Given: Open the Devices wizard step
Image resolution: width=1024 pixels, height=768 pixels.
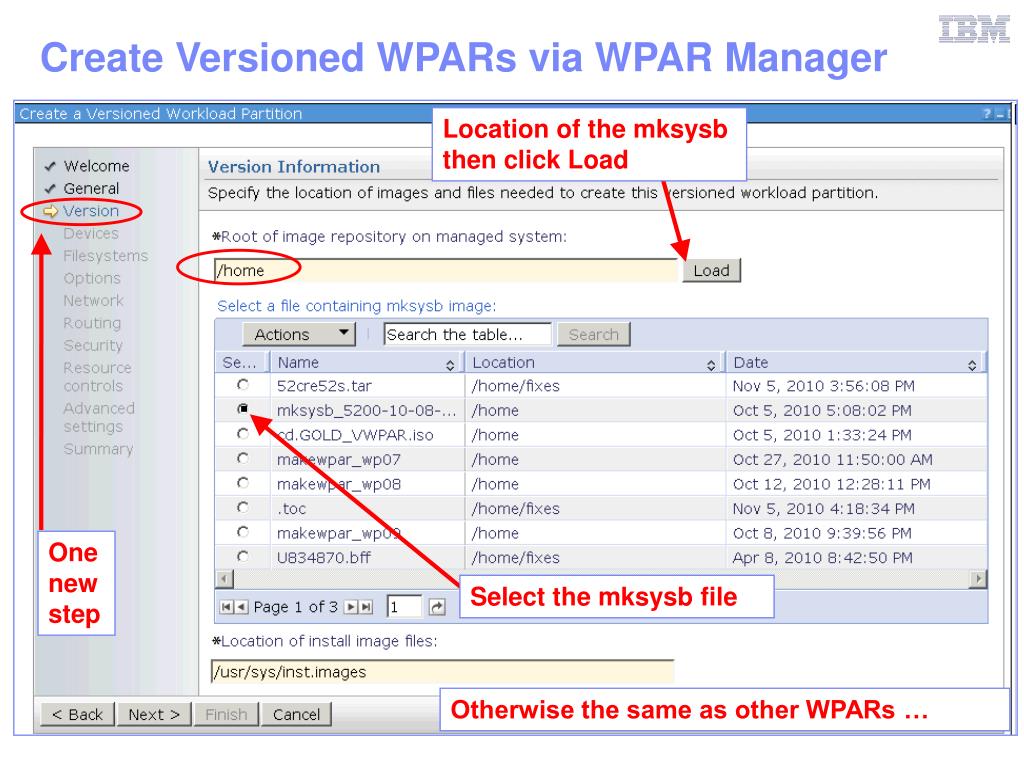Looking at the screenshot, I should 91,233.
